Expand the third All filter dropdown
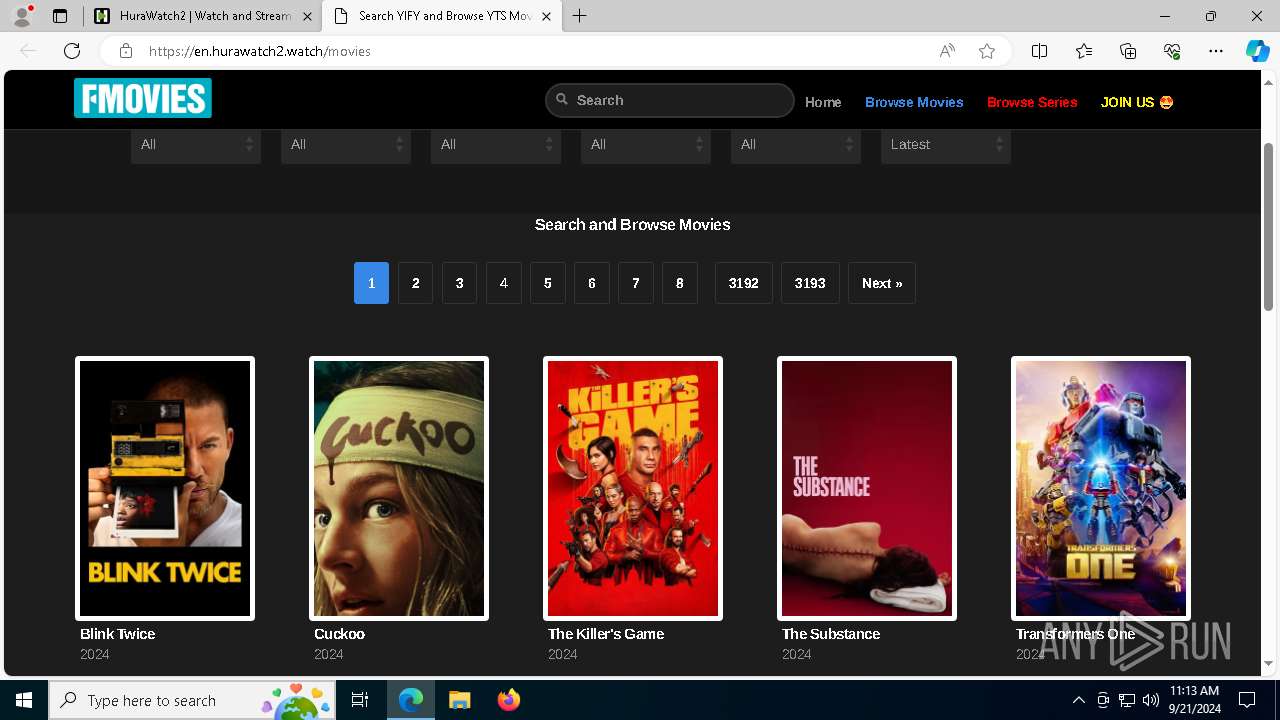The height and width of the screenshot is (720, 1280). tap(496, 145)
